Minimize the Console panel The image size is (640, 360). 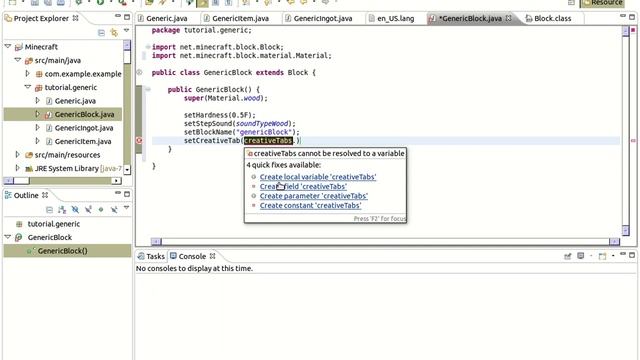tap(622, 254)
